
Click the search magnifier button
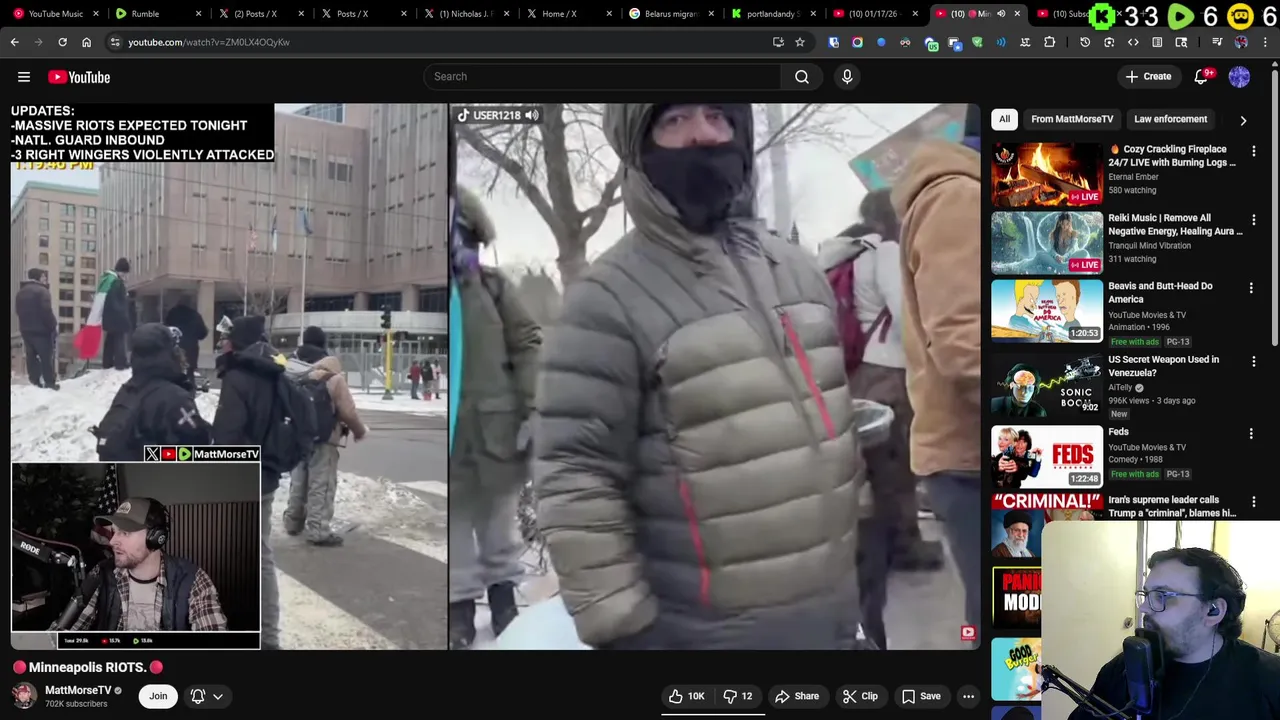(x=802, y=77)
